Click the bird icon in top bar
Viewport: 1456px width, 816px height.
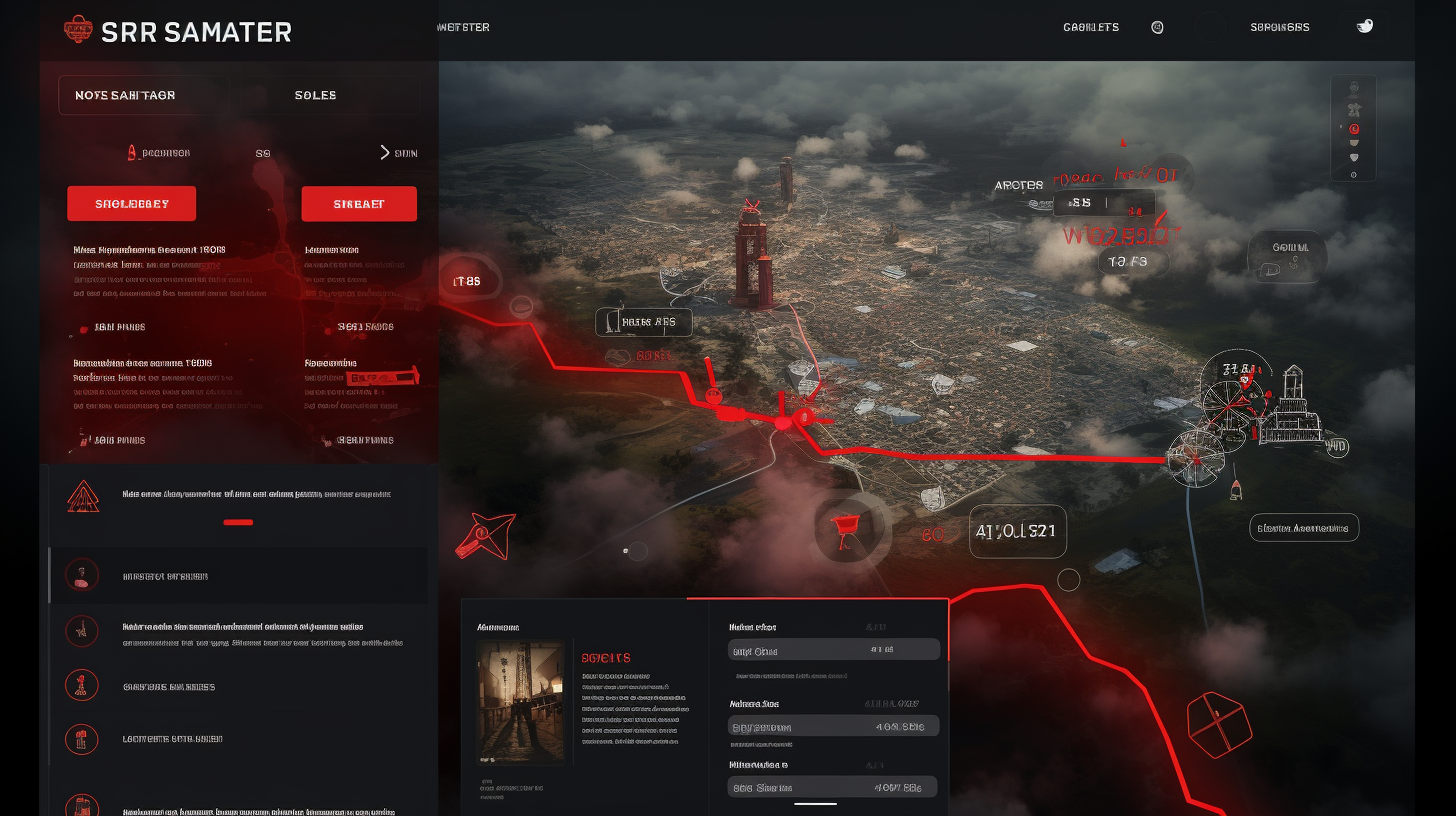[x=1364, y=26]
